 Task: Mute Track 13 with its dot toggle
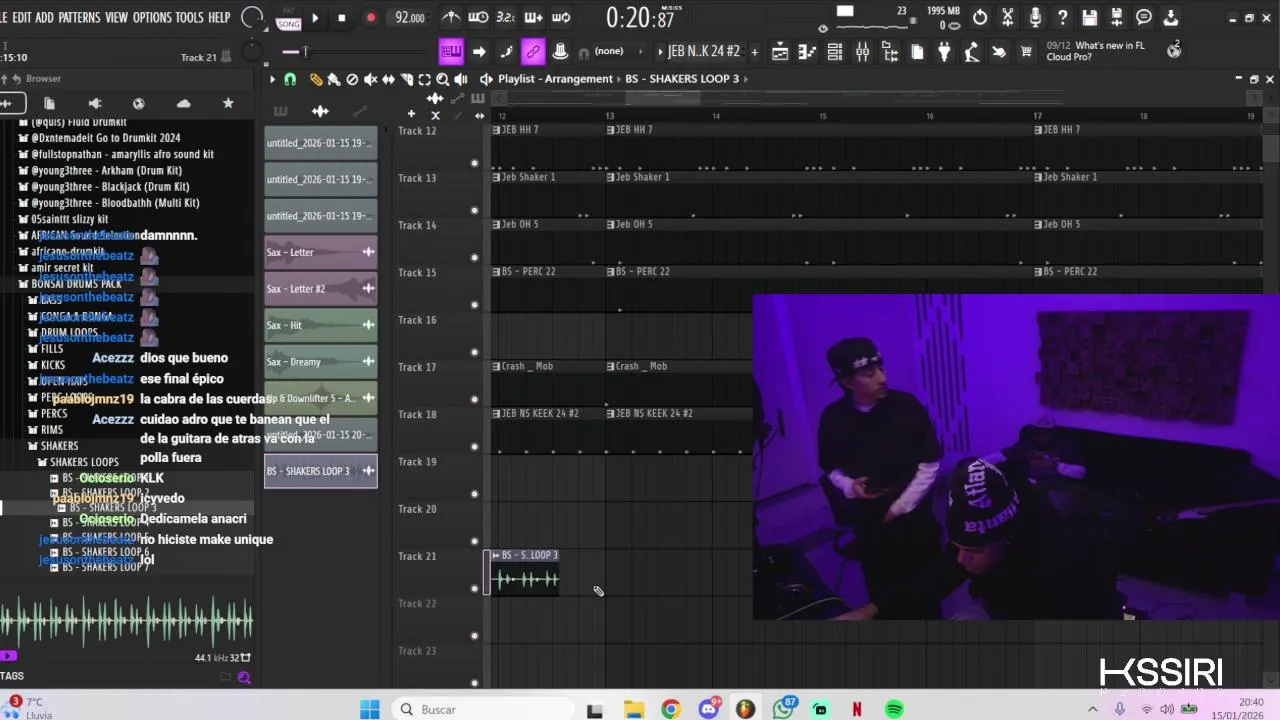(x=474, y=211)
